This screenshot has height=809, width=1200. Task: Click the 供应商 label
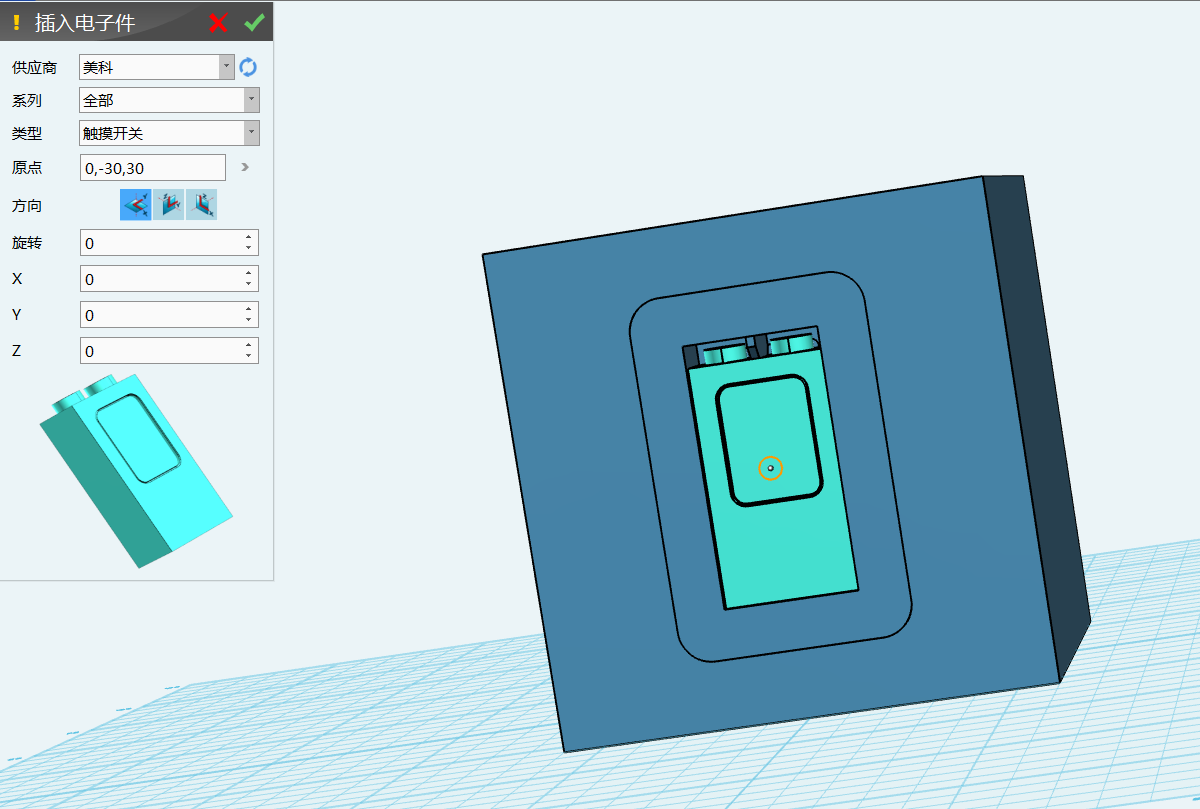34,68
